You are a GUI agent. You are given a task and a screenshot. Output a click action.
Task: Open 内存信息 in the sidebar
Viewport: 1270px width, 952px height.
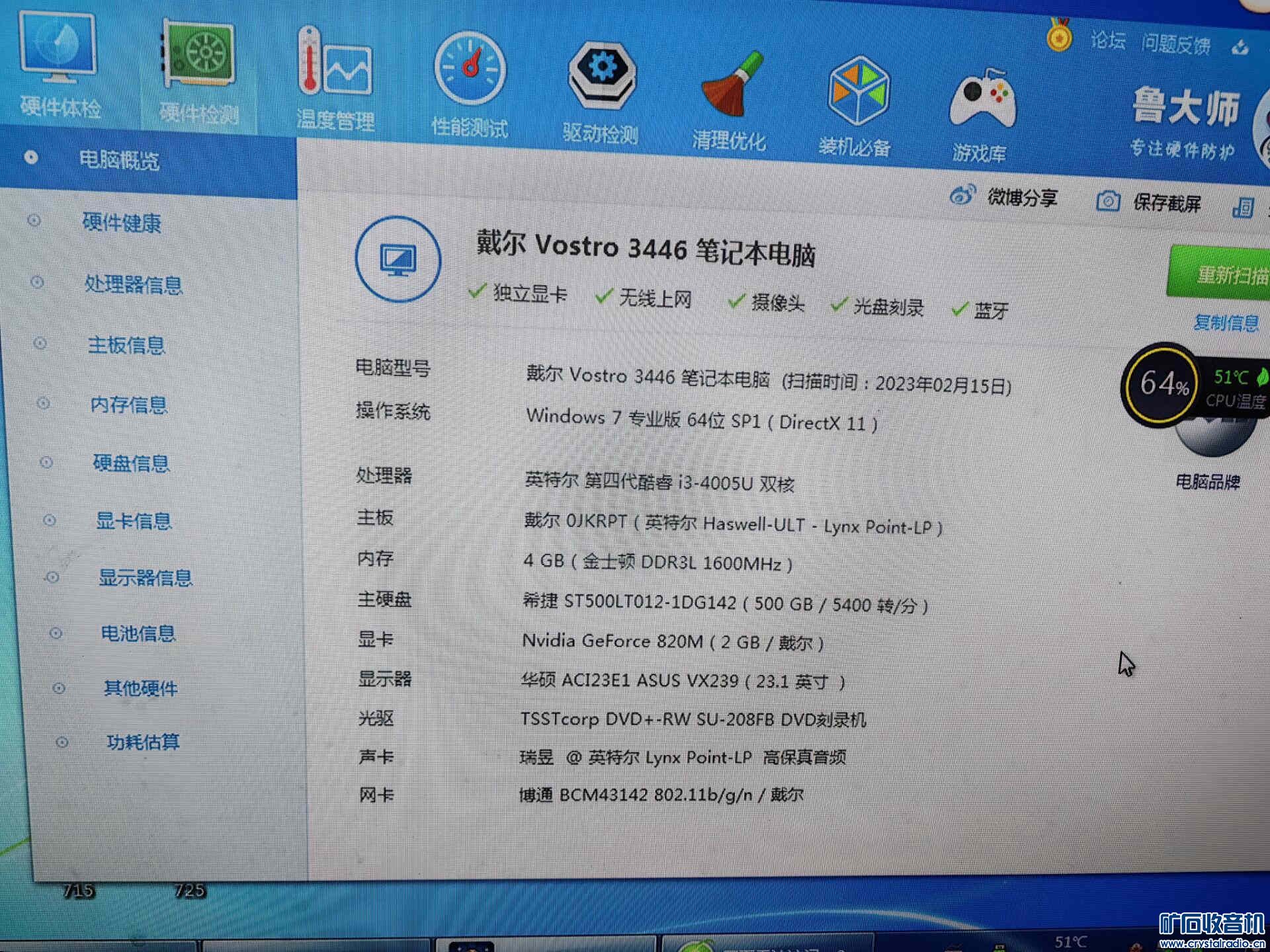129,405
